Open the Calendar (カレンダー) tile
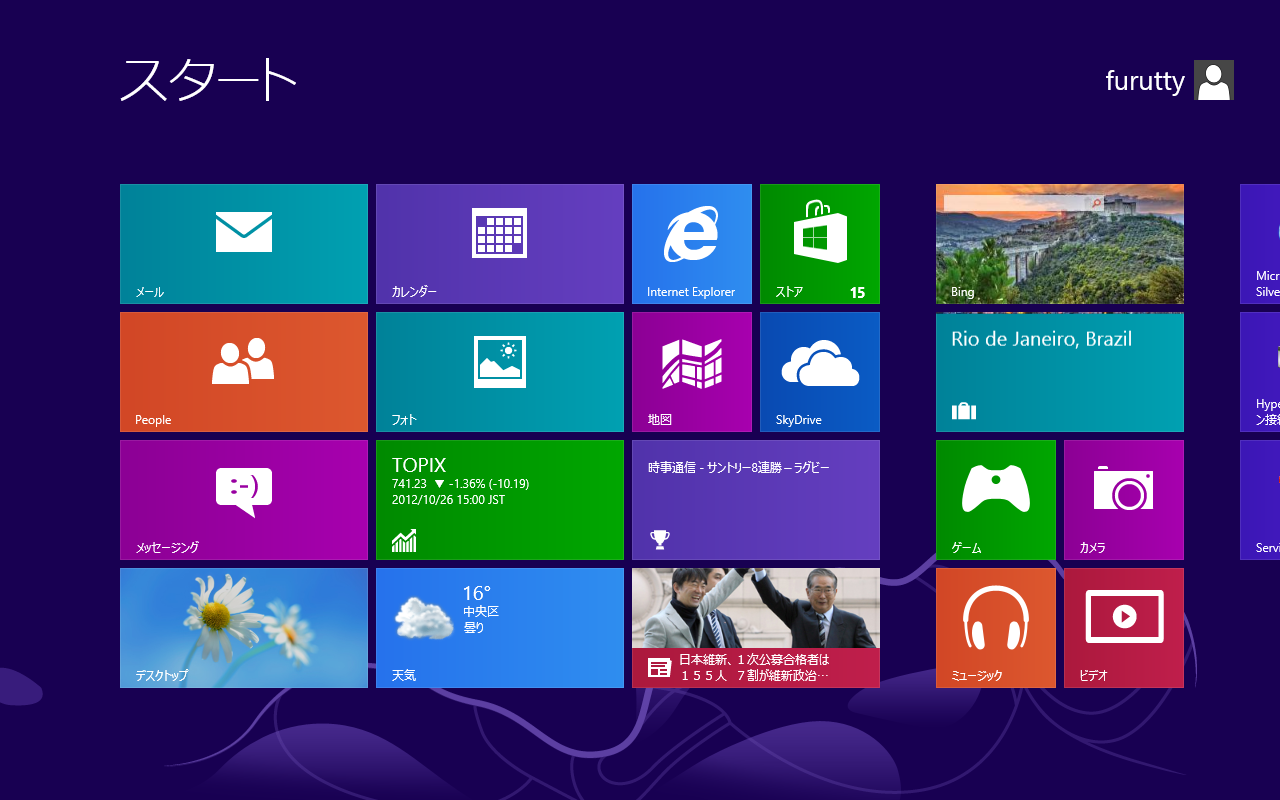 (x=500, y=244)
